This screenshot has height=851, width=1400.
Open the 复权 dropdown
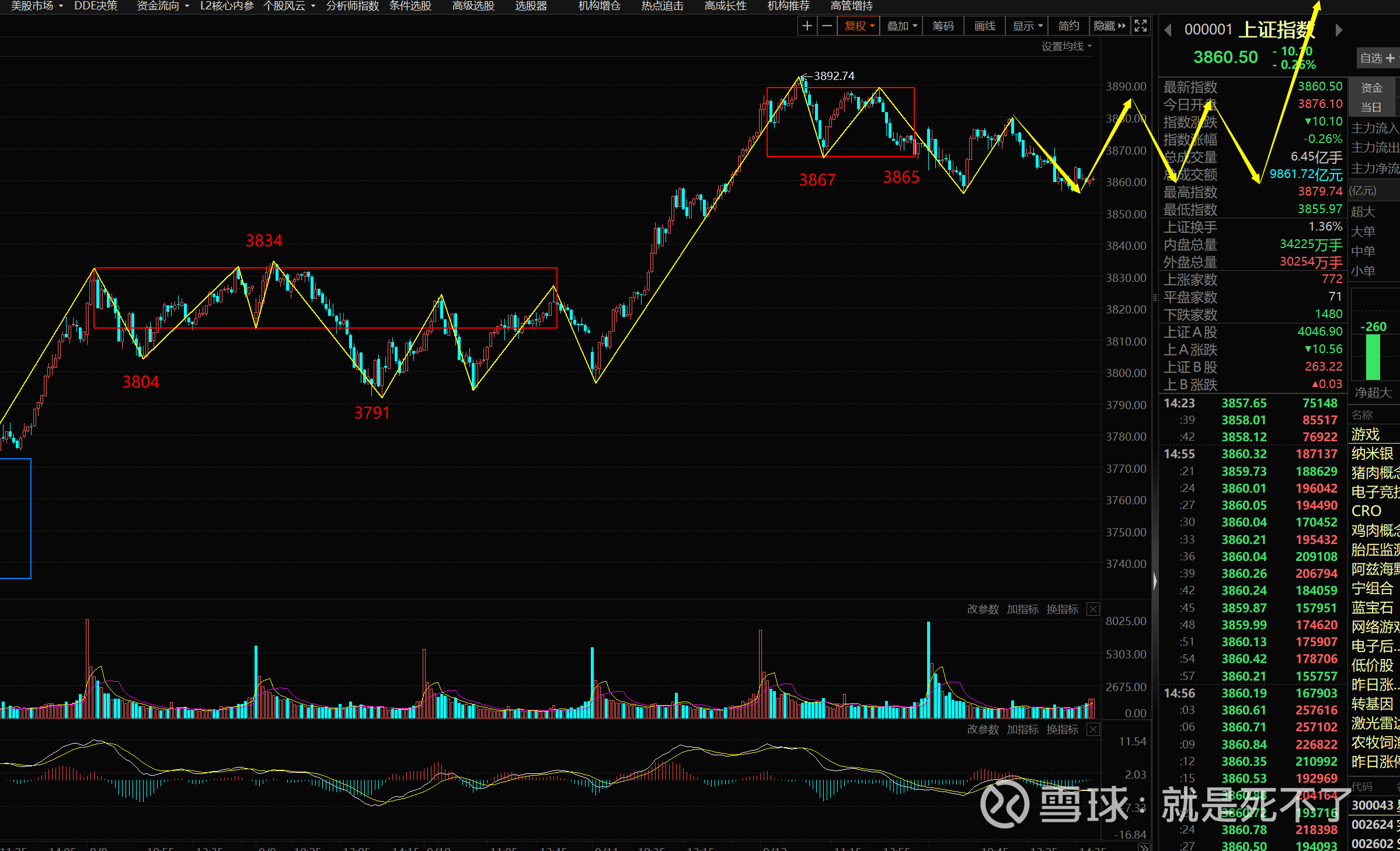859,26
